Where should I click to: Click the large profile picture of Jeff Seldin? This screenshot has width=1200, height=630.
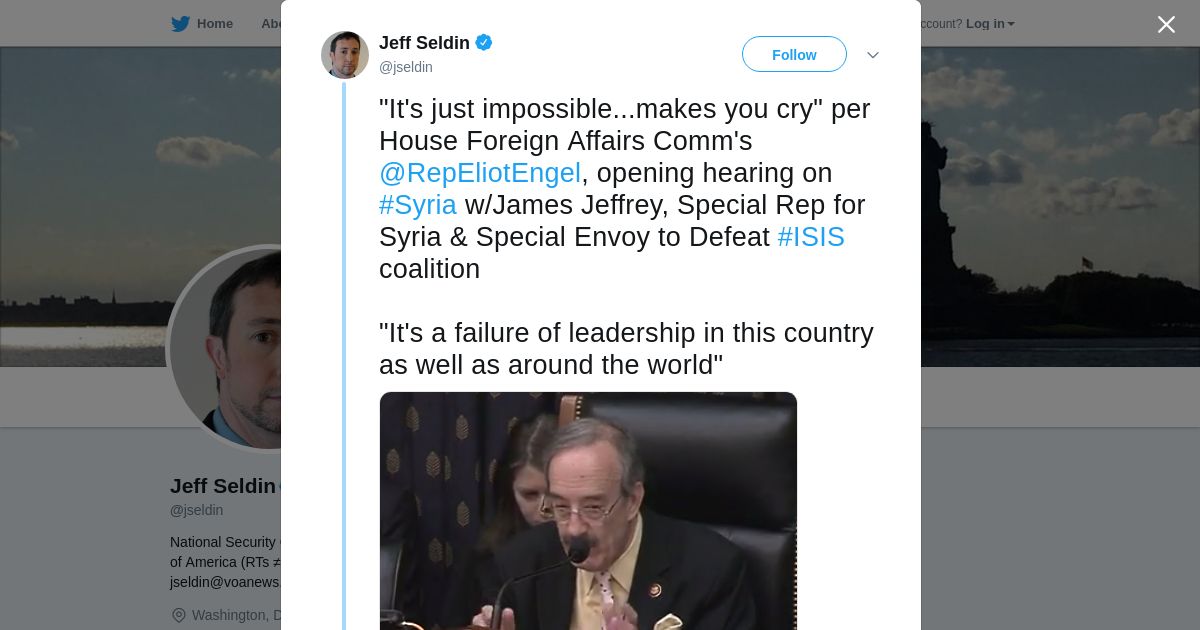tap(226, 348)
